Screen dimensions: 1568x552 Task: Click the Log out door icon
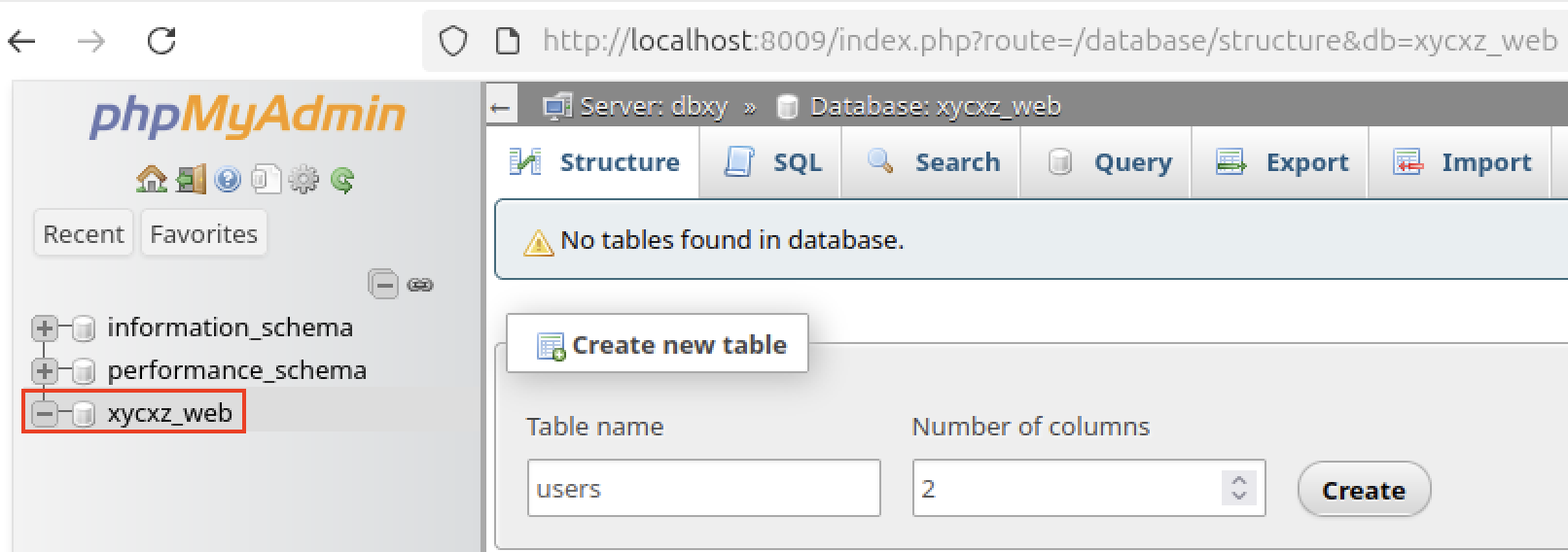pyautogui.click(x=192, y=179)
